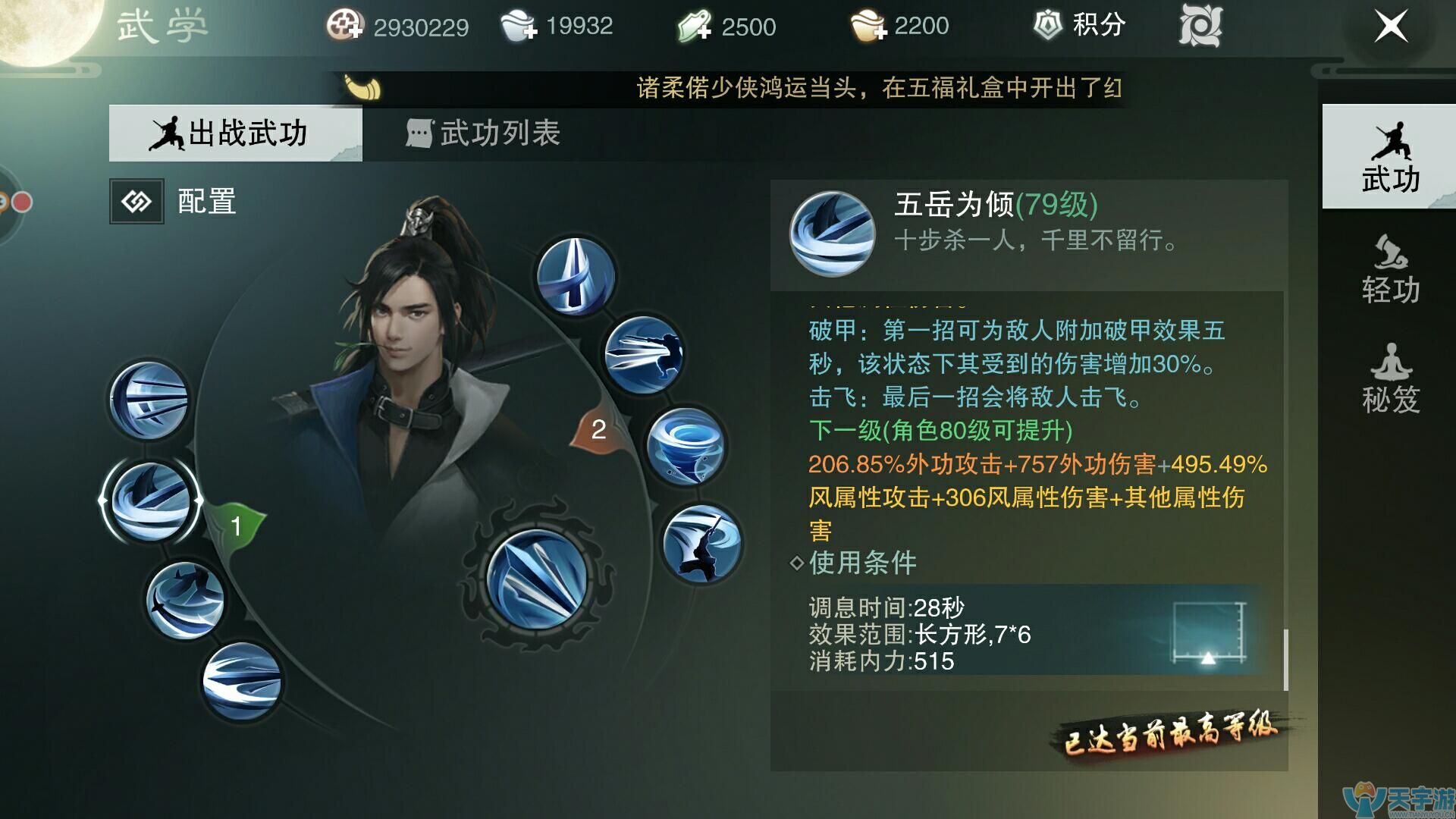The height and width of the screenshot is (819, 1456).
Task: Select the crescent slash skill below slot 1
Action: tap(185, 600)
